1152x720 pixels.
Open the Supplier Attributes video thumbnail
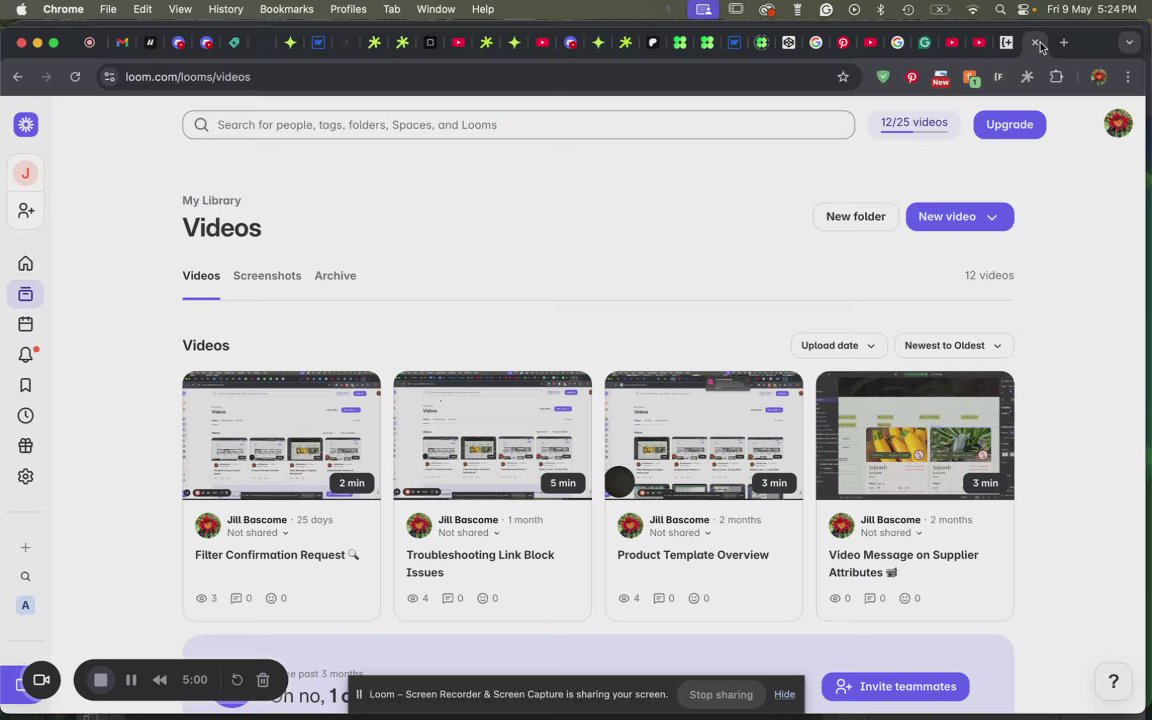[x=915, y=436]
